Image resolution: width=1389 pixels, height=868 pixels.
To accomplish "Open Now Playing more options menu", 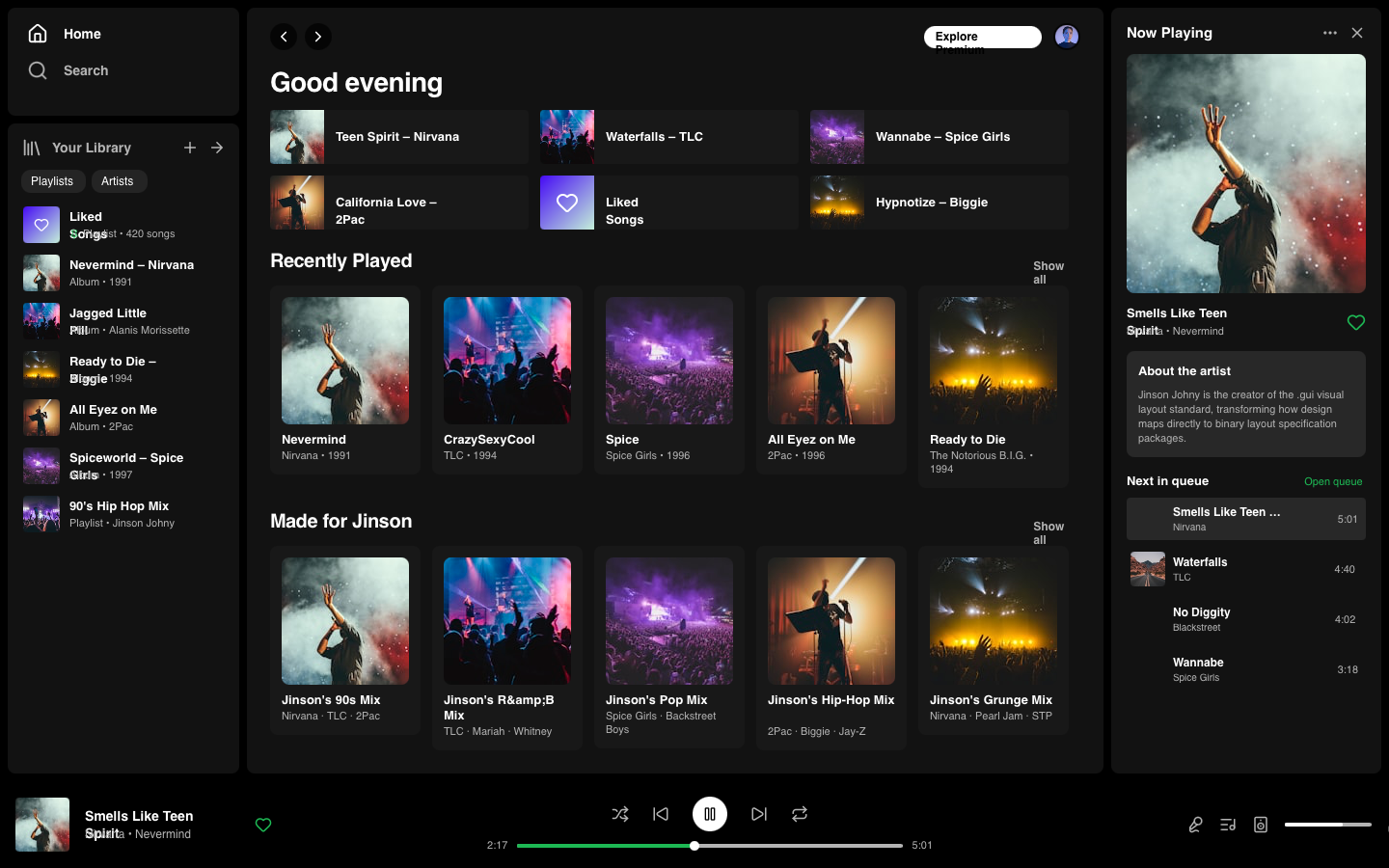I will pyautogui.click(x=1330, y=33).
